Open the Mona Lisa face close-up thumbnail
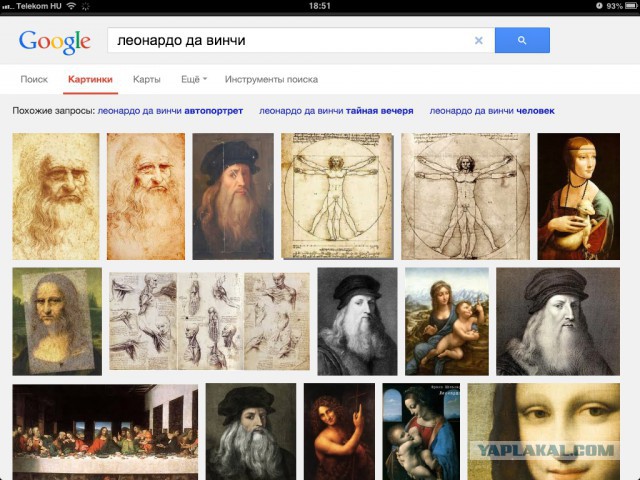The width and height of the screenshot is (640, 480). point(544,432)
